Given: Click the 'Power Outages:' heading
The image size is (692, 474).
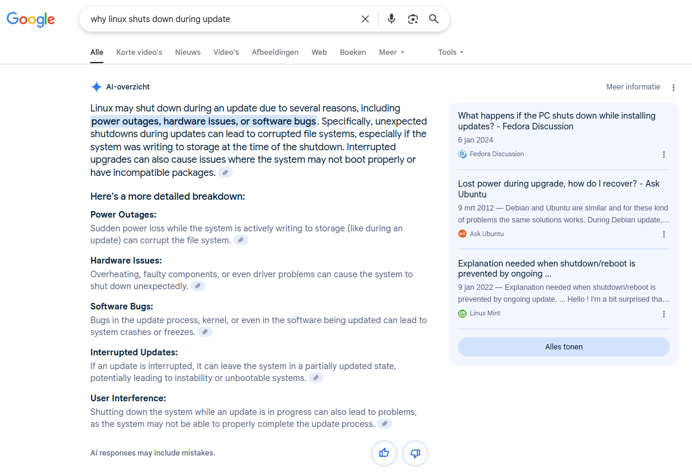Looking at the screenshot, I should 123,214.
